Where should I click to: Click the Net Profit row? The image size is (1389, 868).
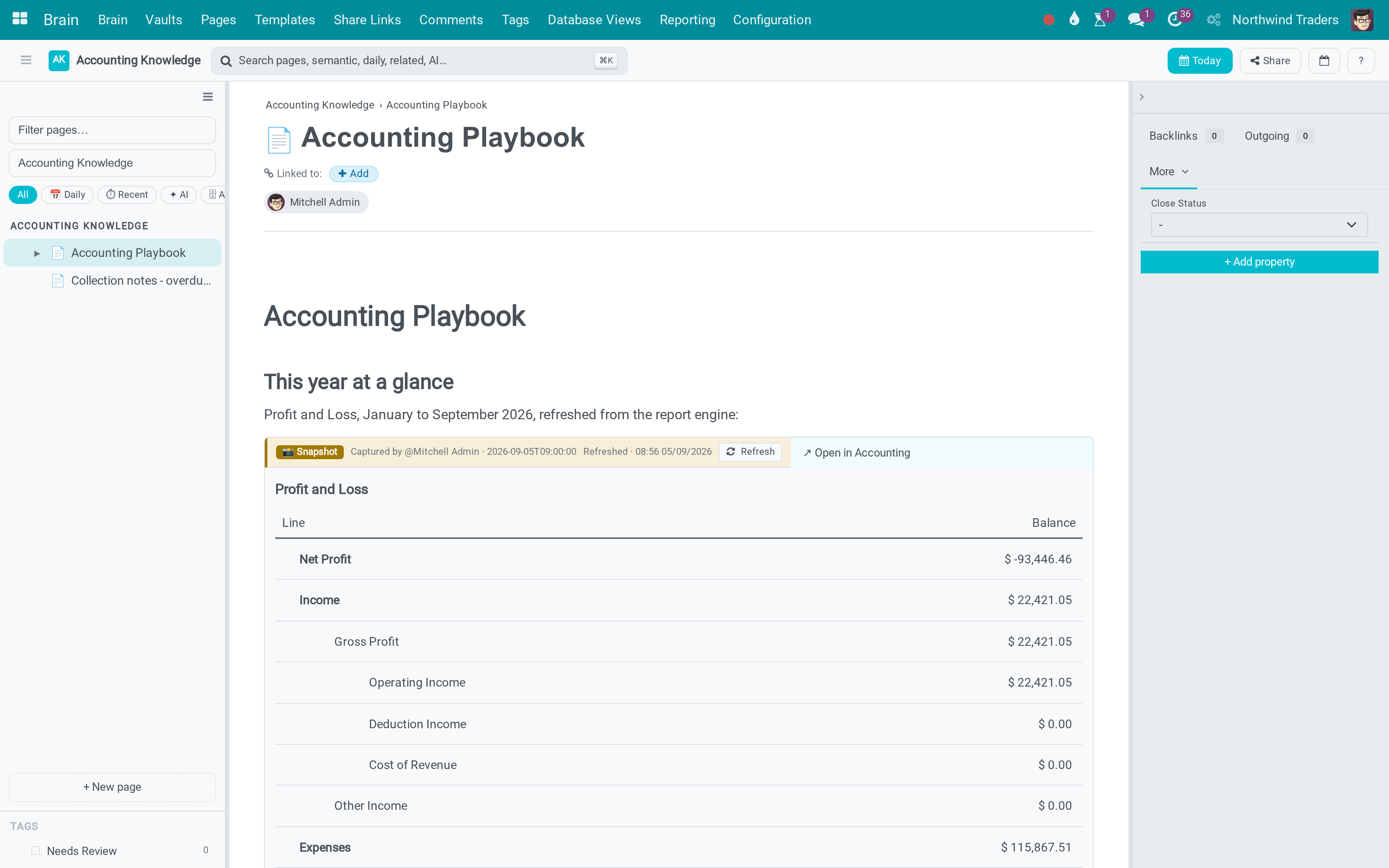click(678, 559)
